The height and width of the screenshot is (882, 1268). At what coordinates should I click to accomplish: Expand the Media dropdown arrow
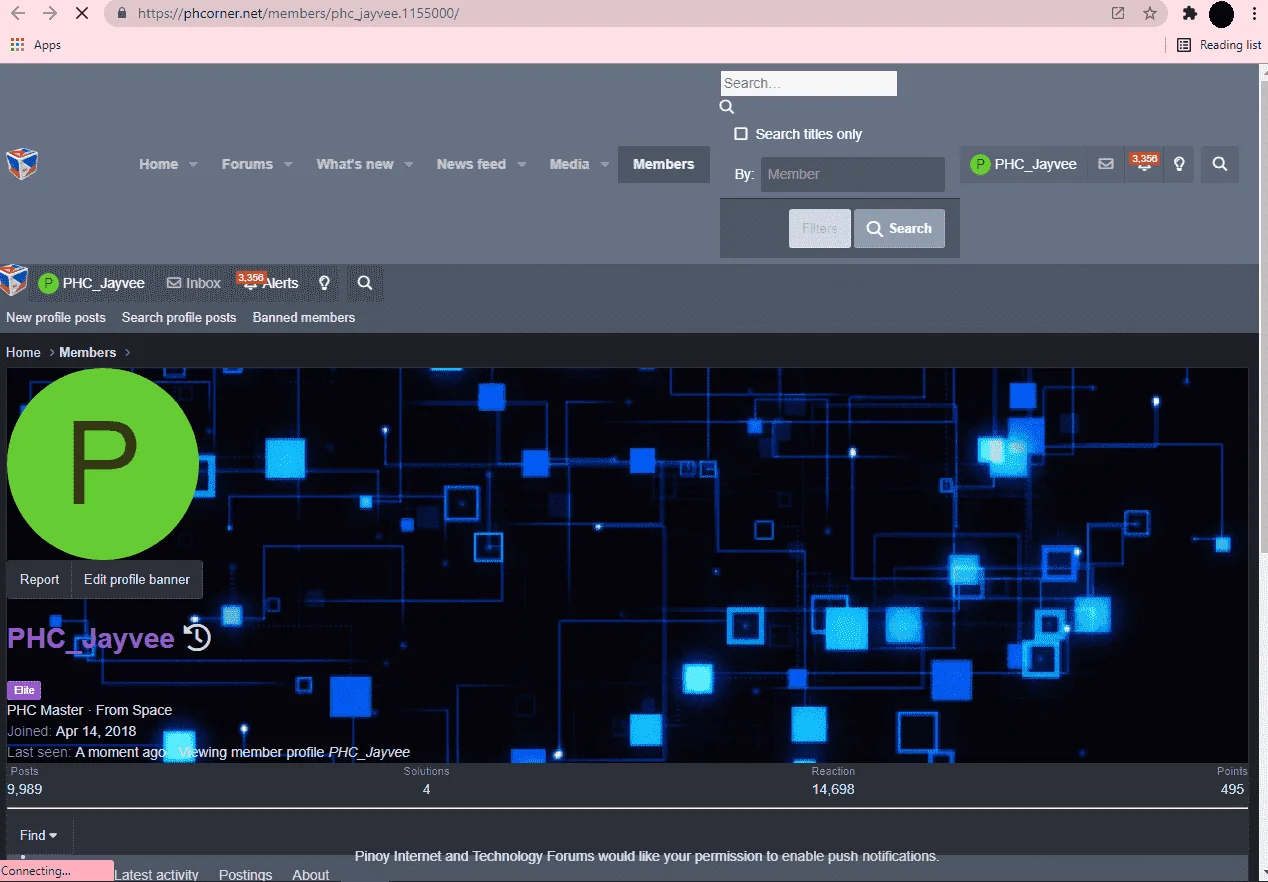pos(604,164)
